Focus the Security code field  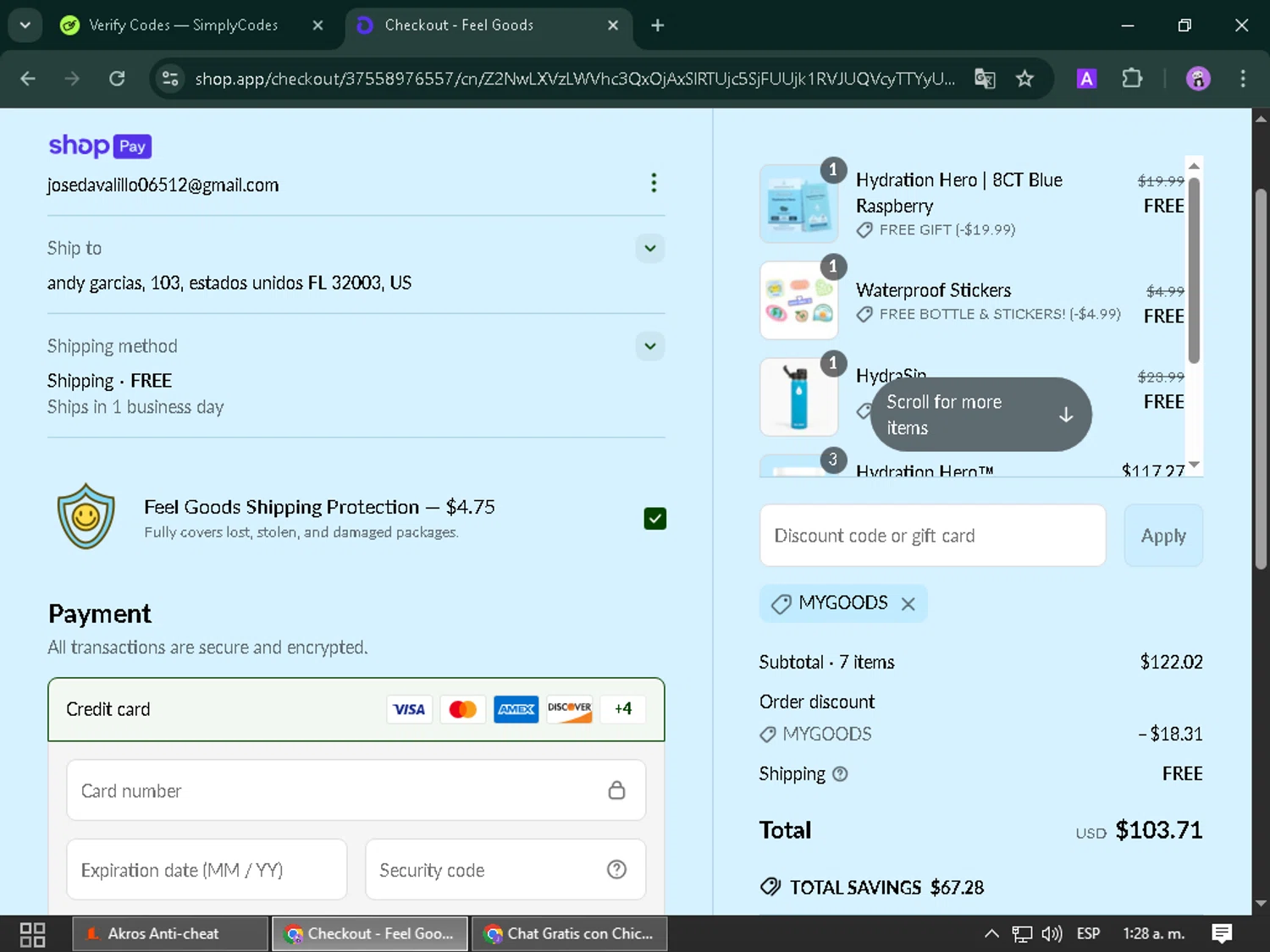click(505, 870)
